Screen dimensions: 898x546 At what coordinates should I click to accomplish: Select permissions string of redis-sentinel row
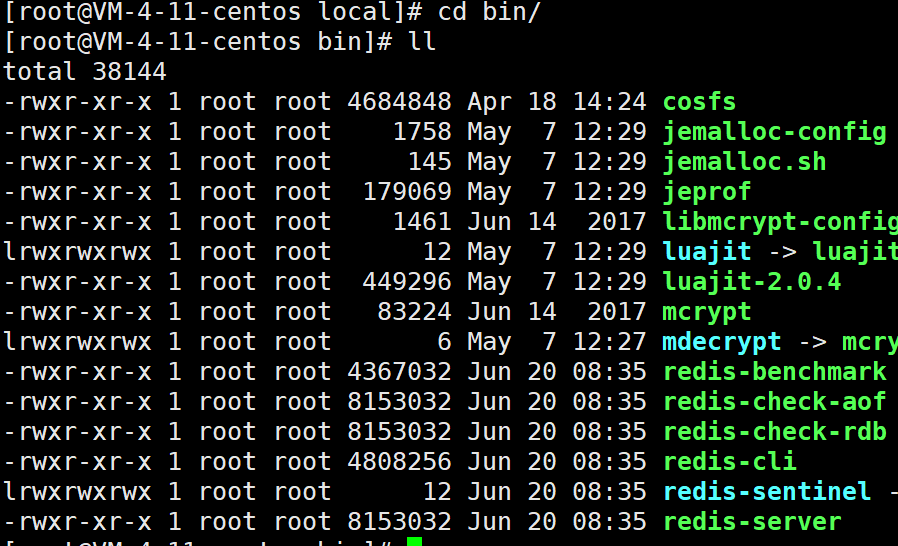point(77,492)
